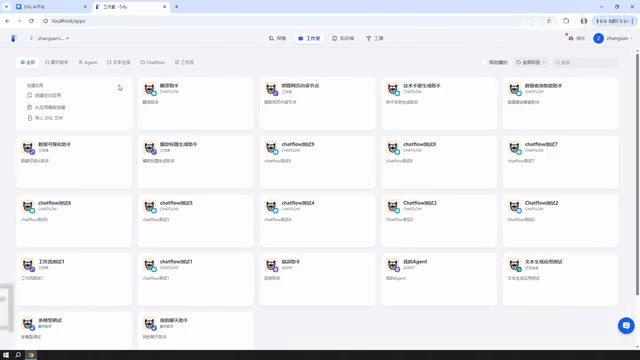Open the Chrome tab search dropdown arrow

(x=7, y=7)
